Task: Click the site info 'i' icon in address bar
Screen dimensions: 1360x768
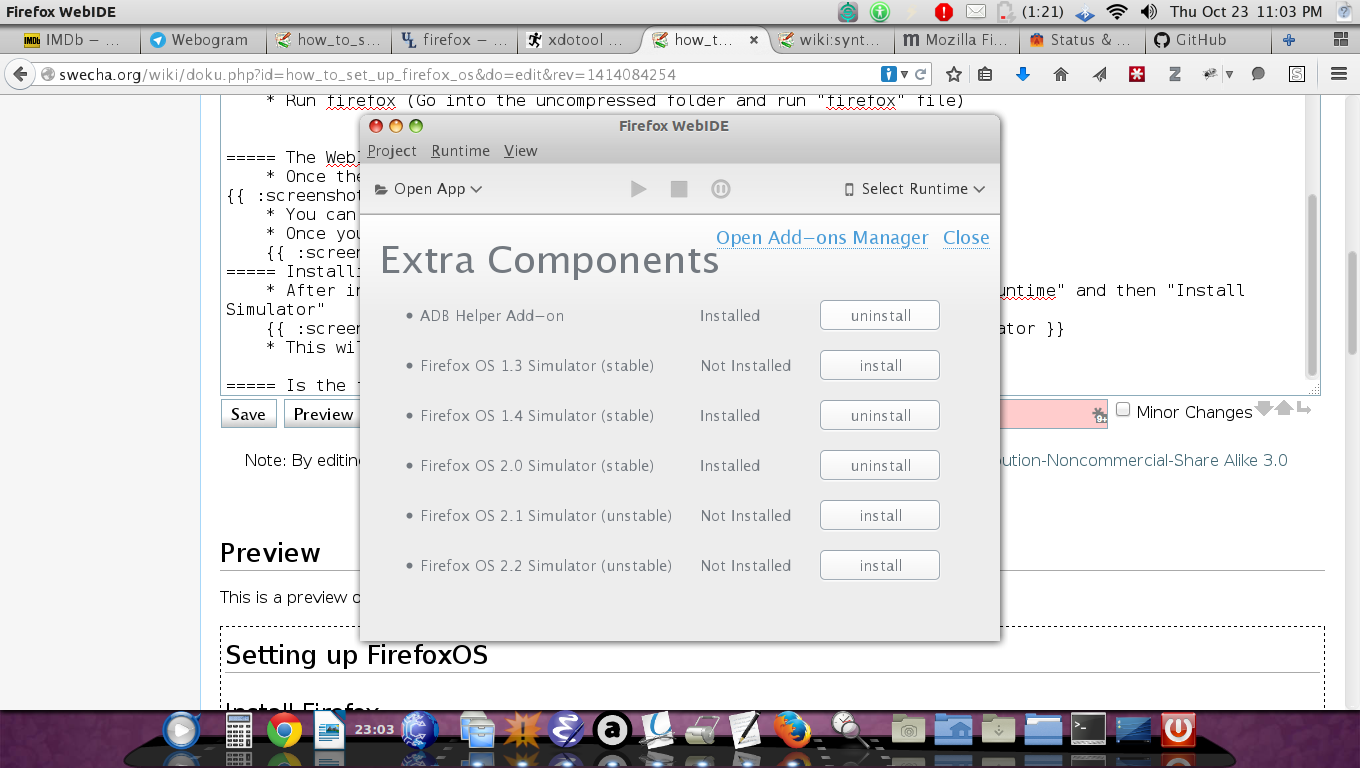Action: [887, 74]
